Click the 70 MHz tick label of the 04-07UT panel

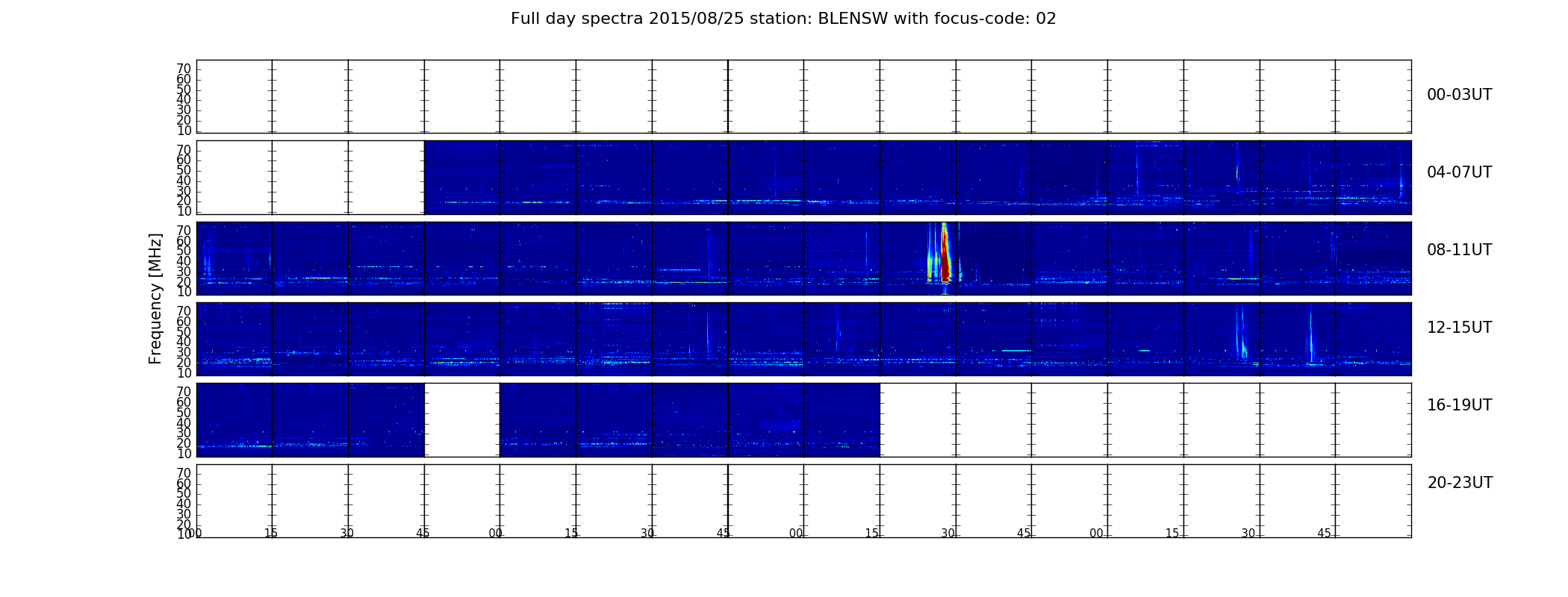click(x=184, y=150)
